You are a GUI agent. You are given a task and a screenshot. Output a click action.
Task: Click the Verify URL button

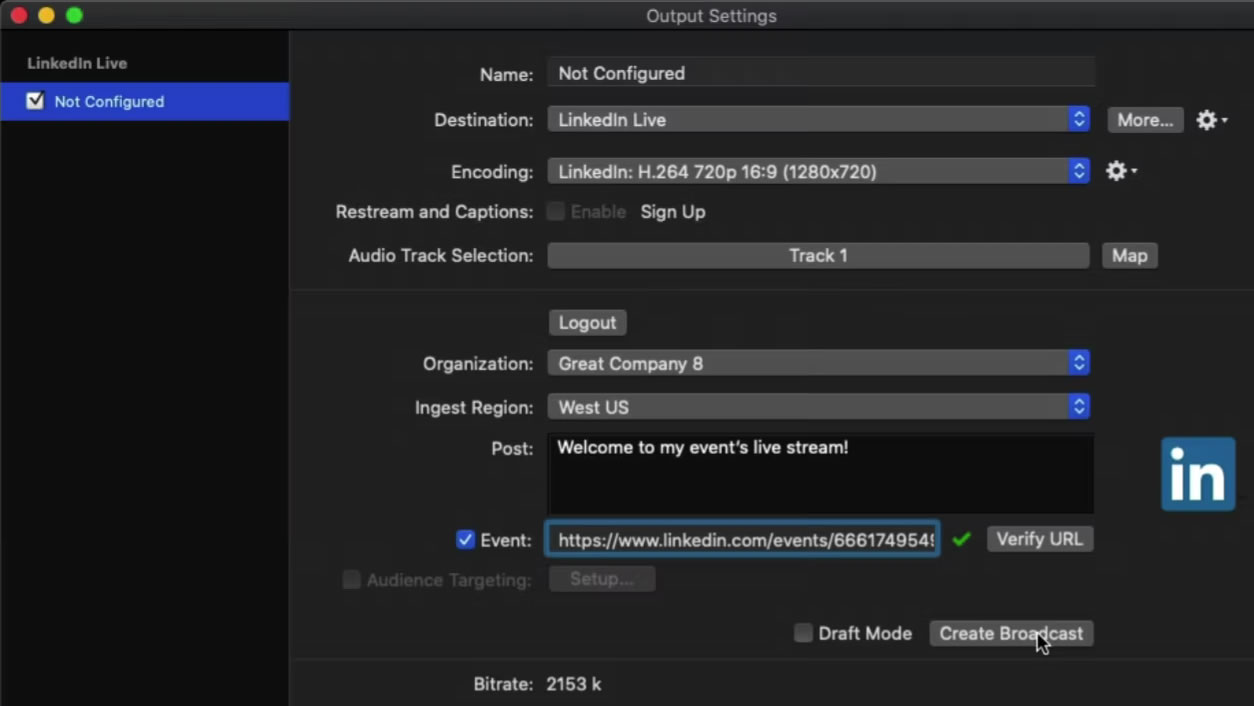click(x=1040, y=539)
